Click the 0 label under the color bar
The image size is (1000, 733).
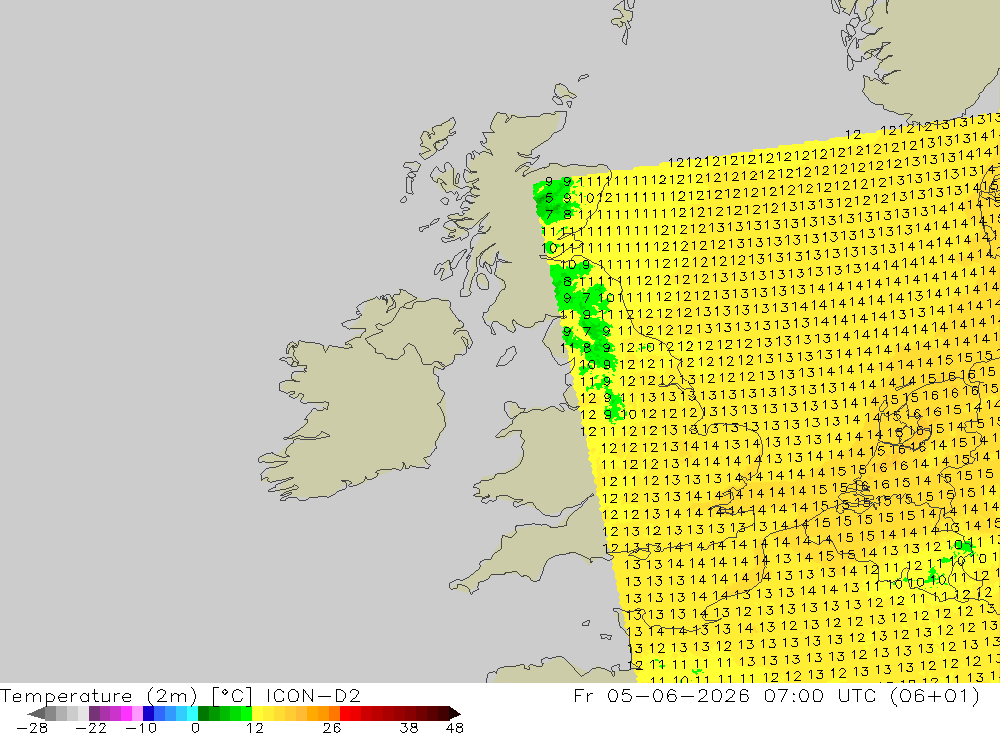point(195,727)
